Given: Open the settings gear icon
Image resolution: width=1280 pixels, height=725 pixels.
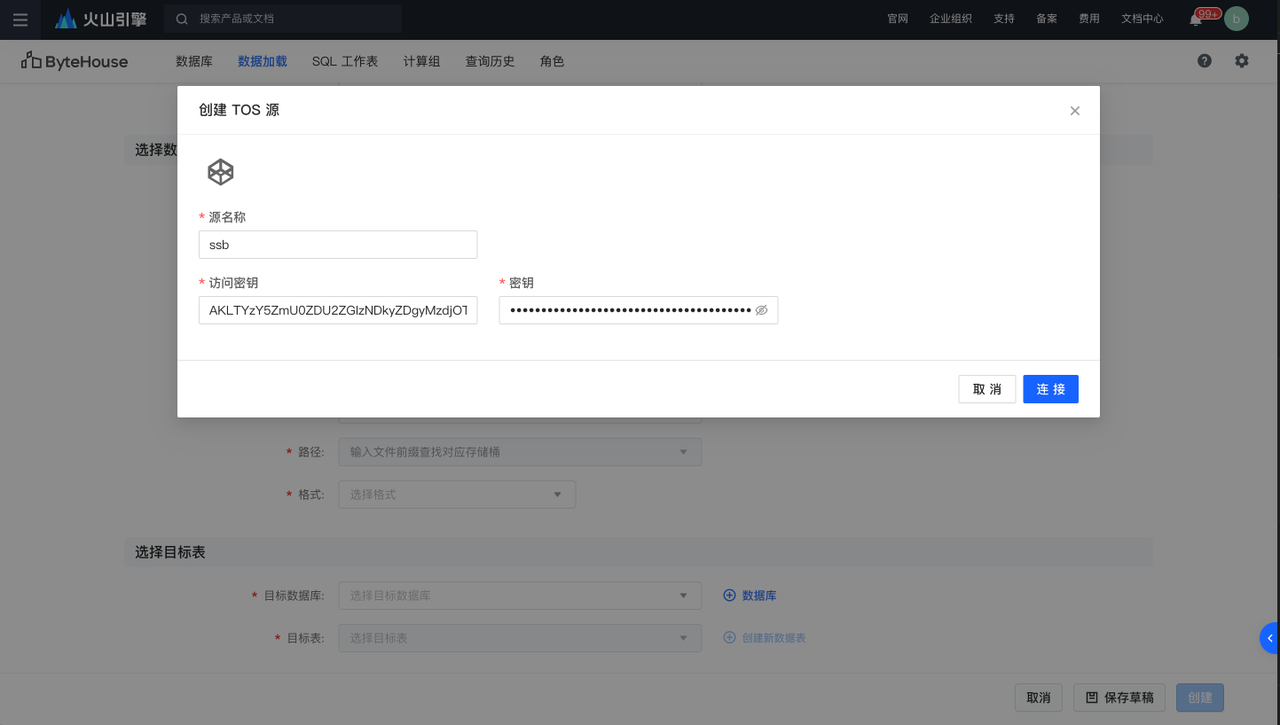Looking at the screenshot, I should (1241, 61).
